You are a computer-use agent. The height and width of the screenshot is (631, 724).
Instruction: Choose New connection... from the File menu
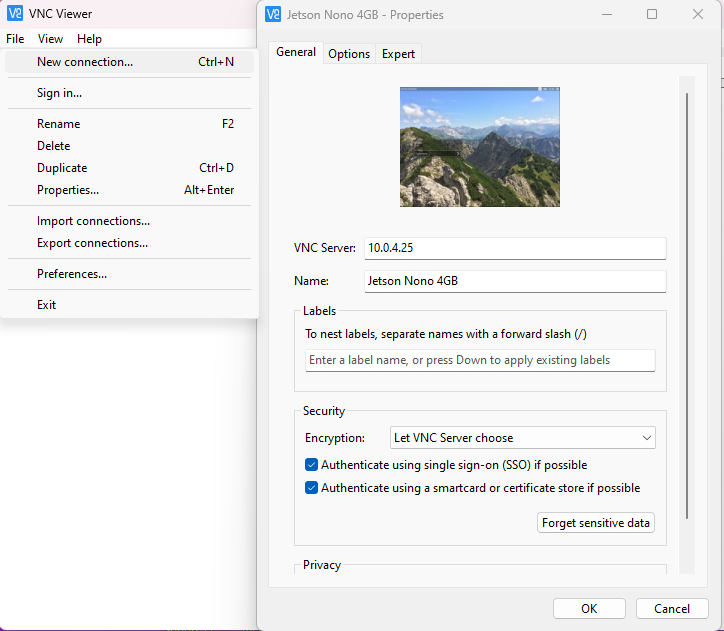129,62
